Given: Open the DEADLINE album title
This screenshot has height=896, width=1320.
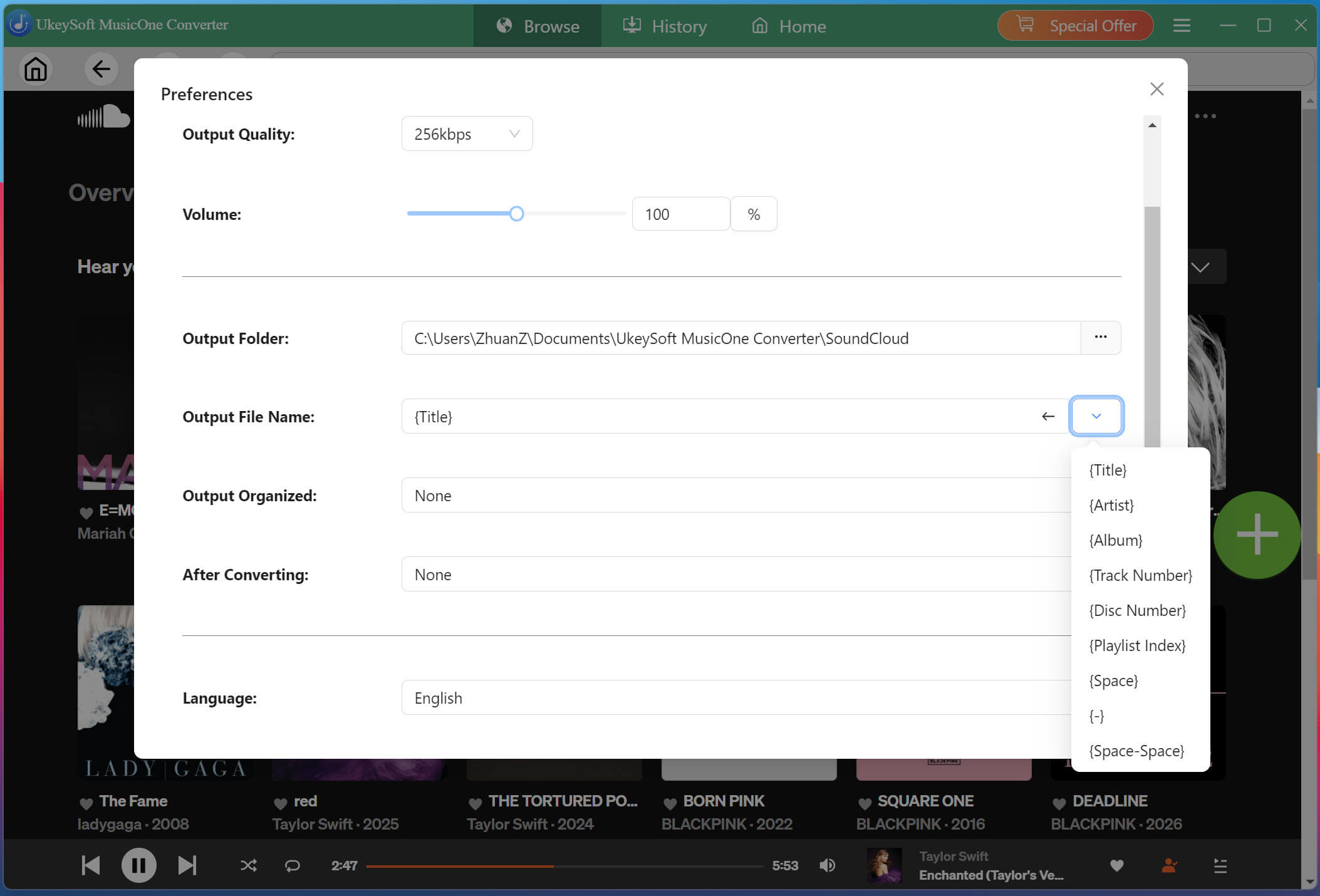Looking at the screenshot, I should tap(1110, 801).
